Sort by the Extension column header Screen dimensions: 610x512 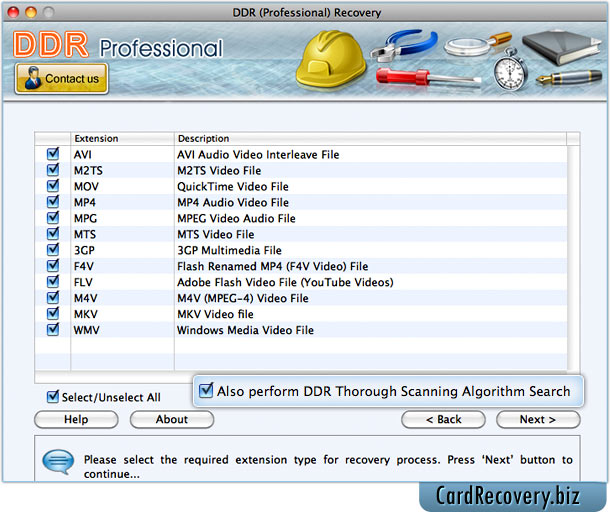[x=122, y=139]
